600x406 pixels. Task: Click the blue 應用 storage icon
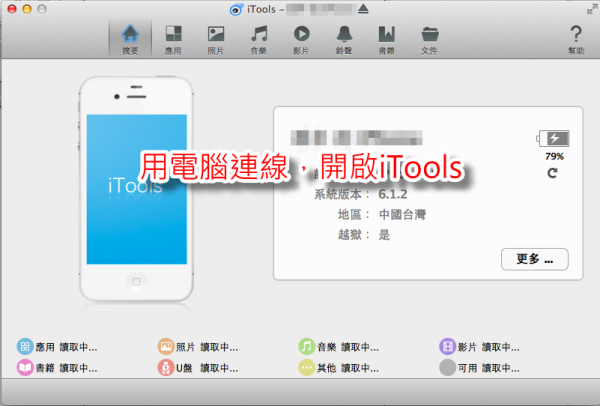point(25,347)
